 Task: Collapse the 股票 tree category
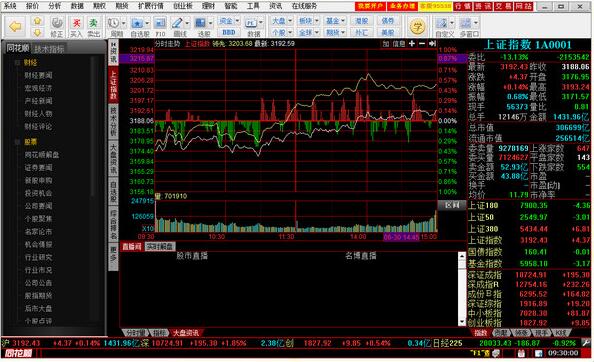17,142
